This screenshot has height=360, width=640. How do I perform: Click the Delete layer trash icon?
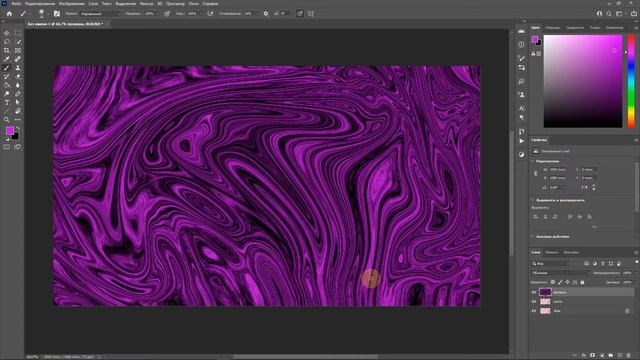click(628, 356)
